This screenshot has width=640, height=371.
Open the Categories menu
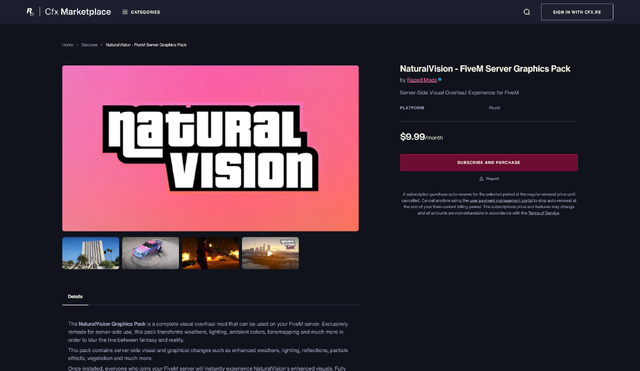(x=141, y=12)
